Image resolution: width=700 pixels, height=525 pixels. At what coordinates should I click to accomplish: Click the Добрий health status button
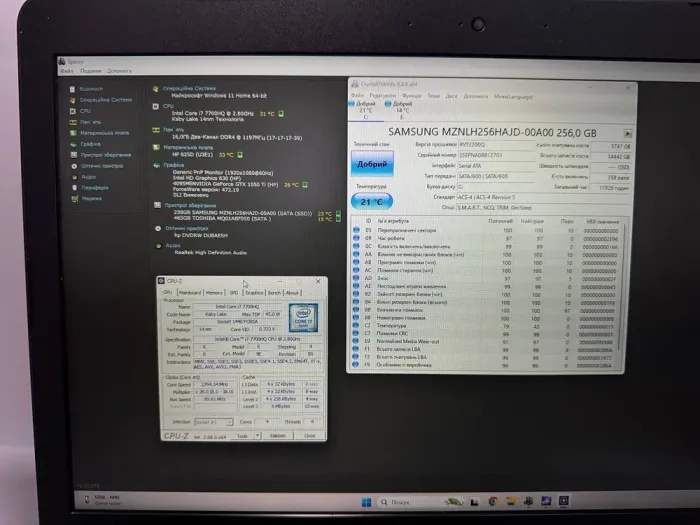(x=371, y=163)
